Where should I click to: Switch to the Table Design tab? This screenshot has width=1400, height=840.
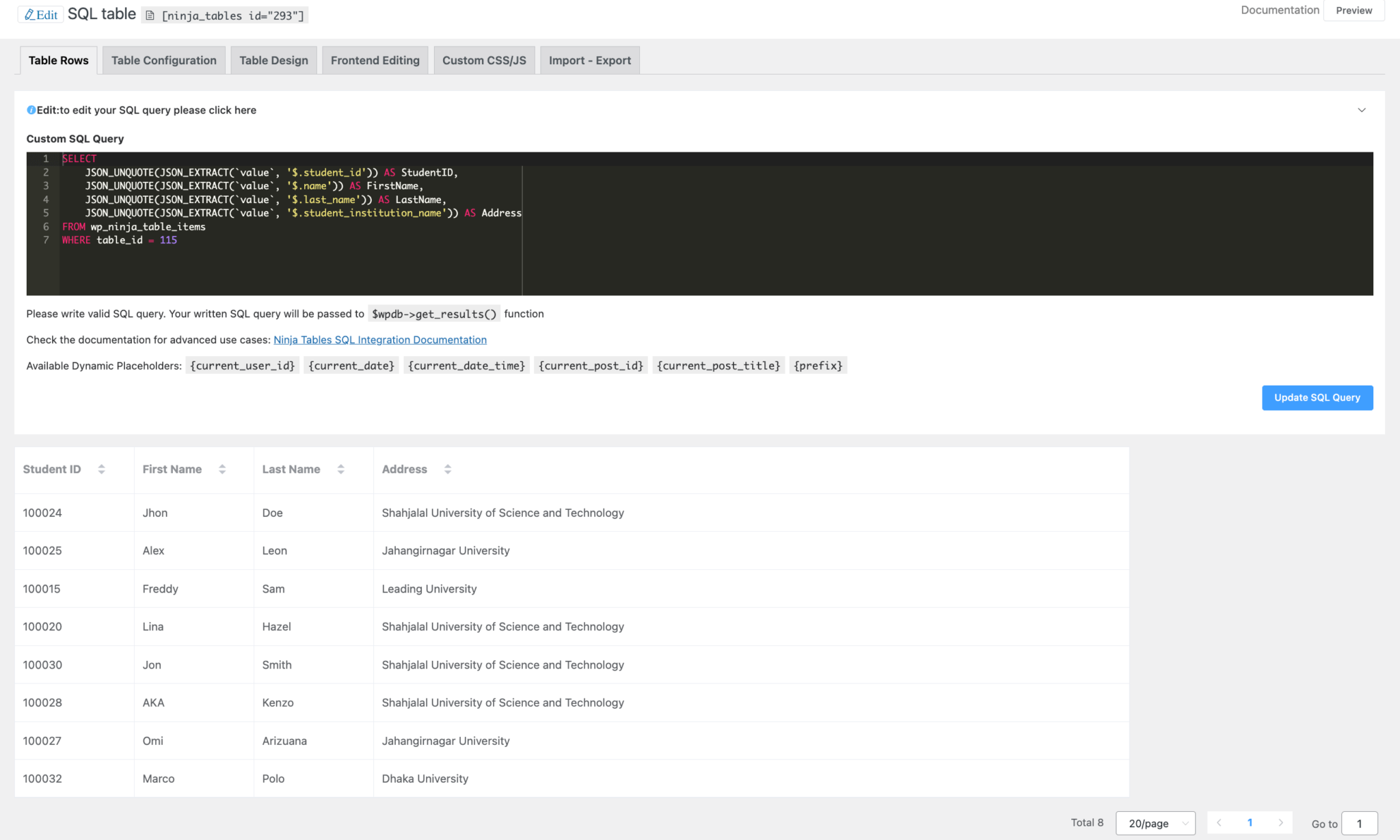(x=273, y=60)
